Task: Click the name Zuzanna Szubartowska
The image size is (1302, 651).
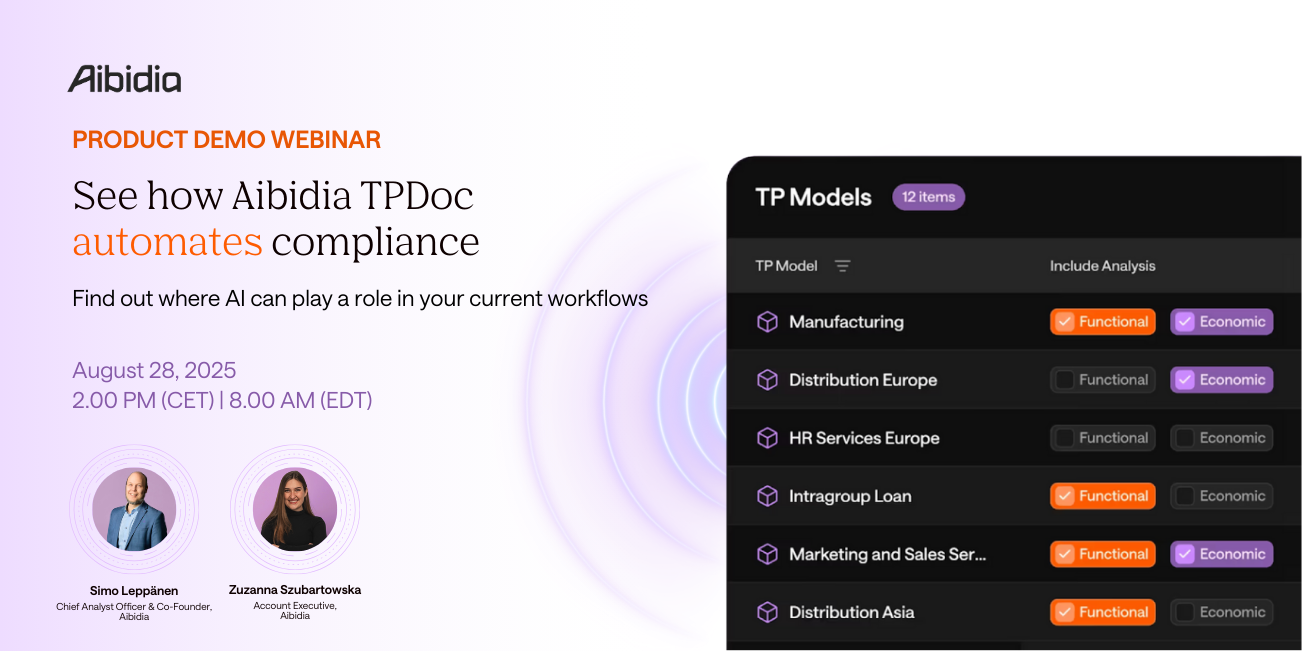Action: (295, 590)
